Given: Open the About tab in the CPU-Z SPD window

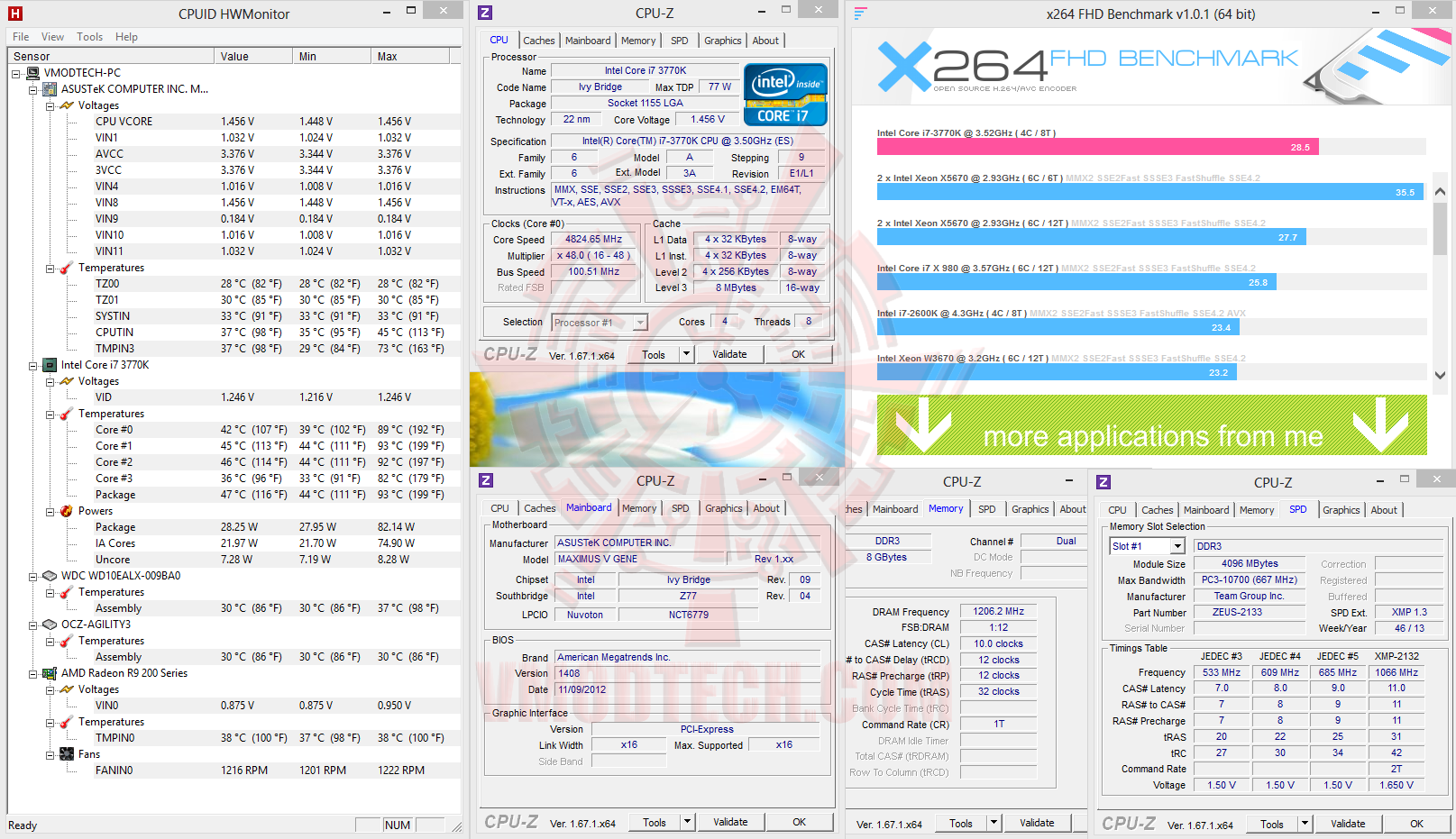Looking at the screenshot, I should point(1384,510).
